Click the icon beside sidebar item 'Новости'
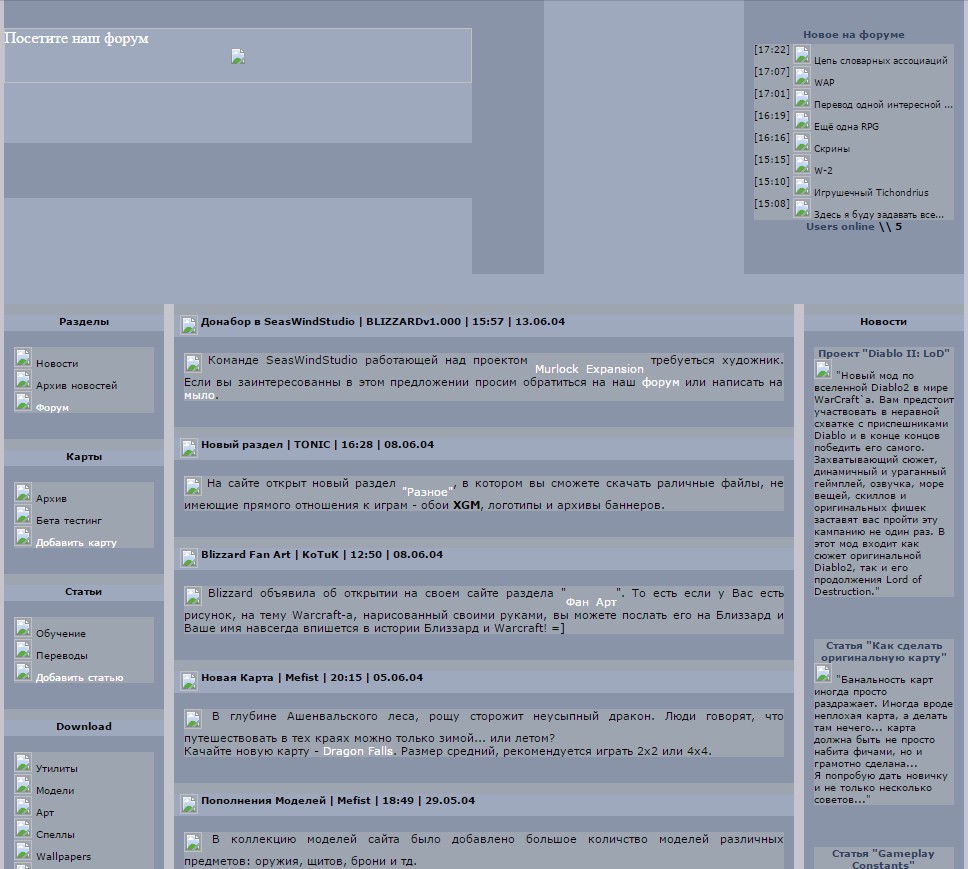The width and height of the screenshot is (968, 869). (x=23, y=357)
